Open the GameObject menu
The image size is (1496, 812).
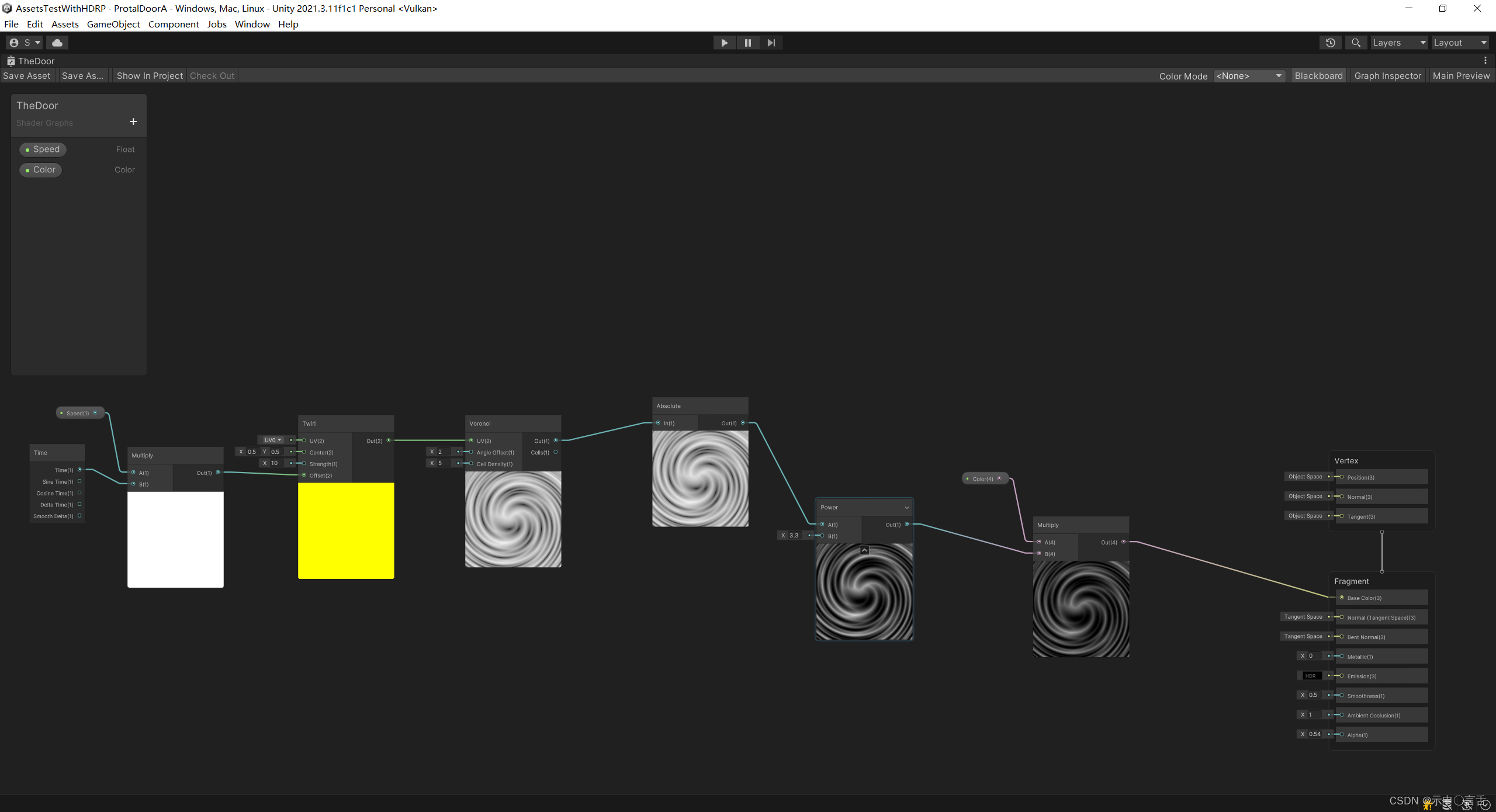click(x=113, y=24)
